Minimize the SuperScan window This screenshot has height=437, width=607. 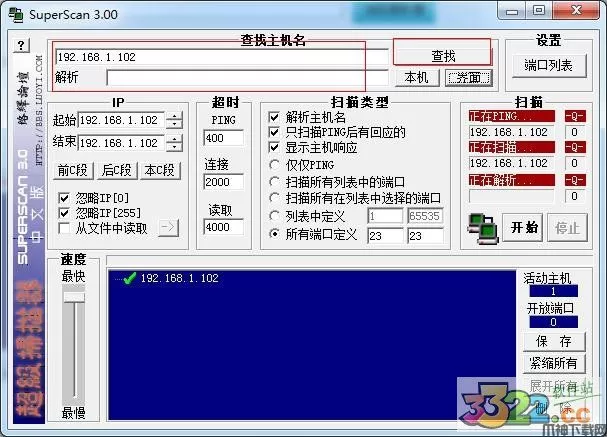[x=512, y=11]
